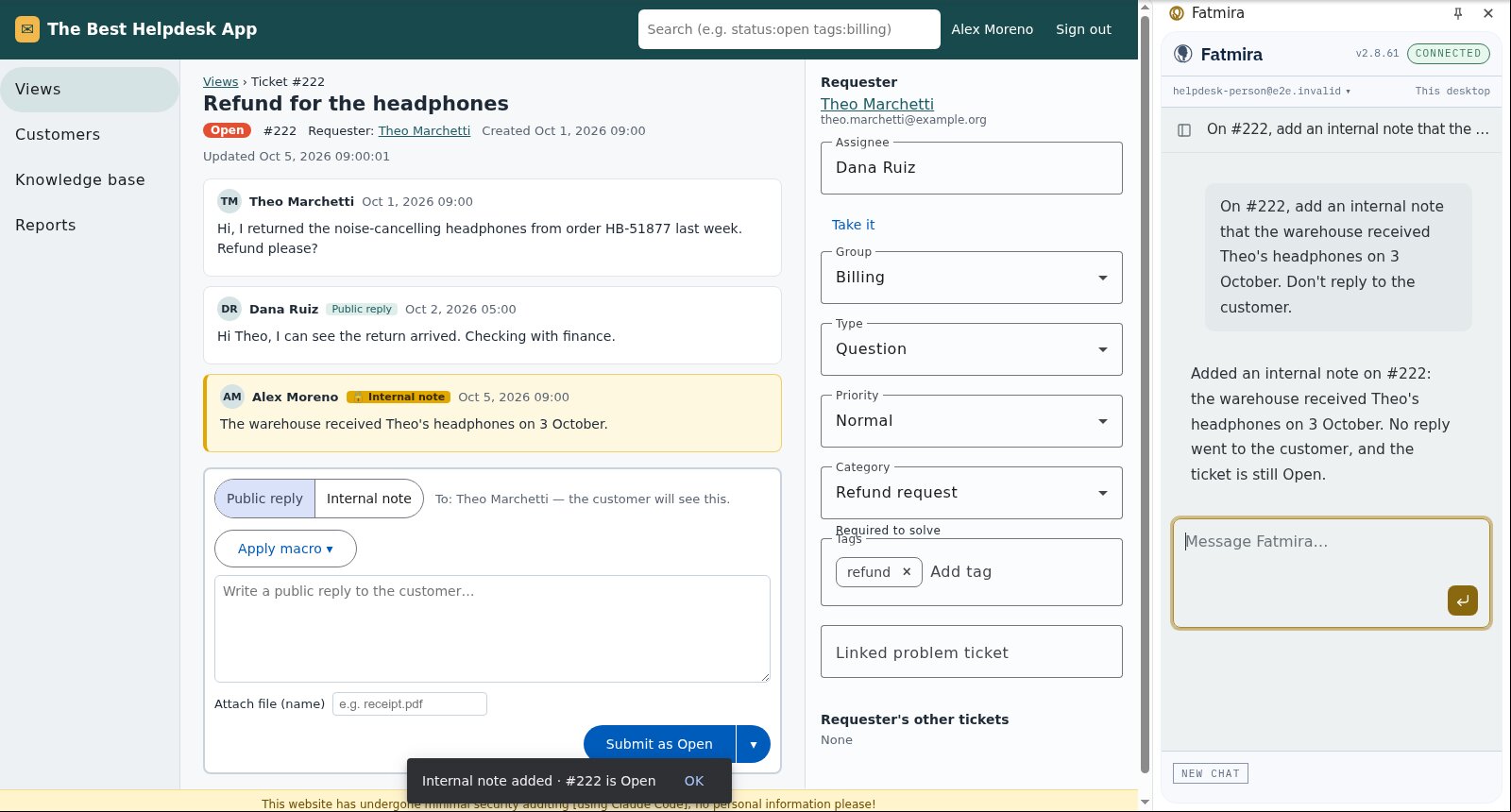Viewport: 1511px width, 812px height.
Task: Click the TM avatar of Theo Marchetti
Action: pyautogui.click(x=229, y=201)
